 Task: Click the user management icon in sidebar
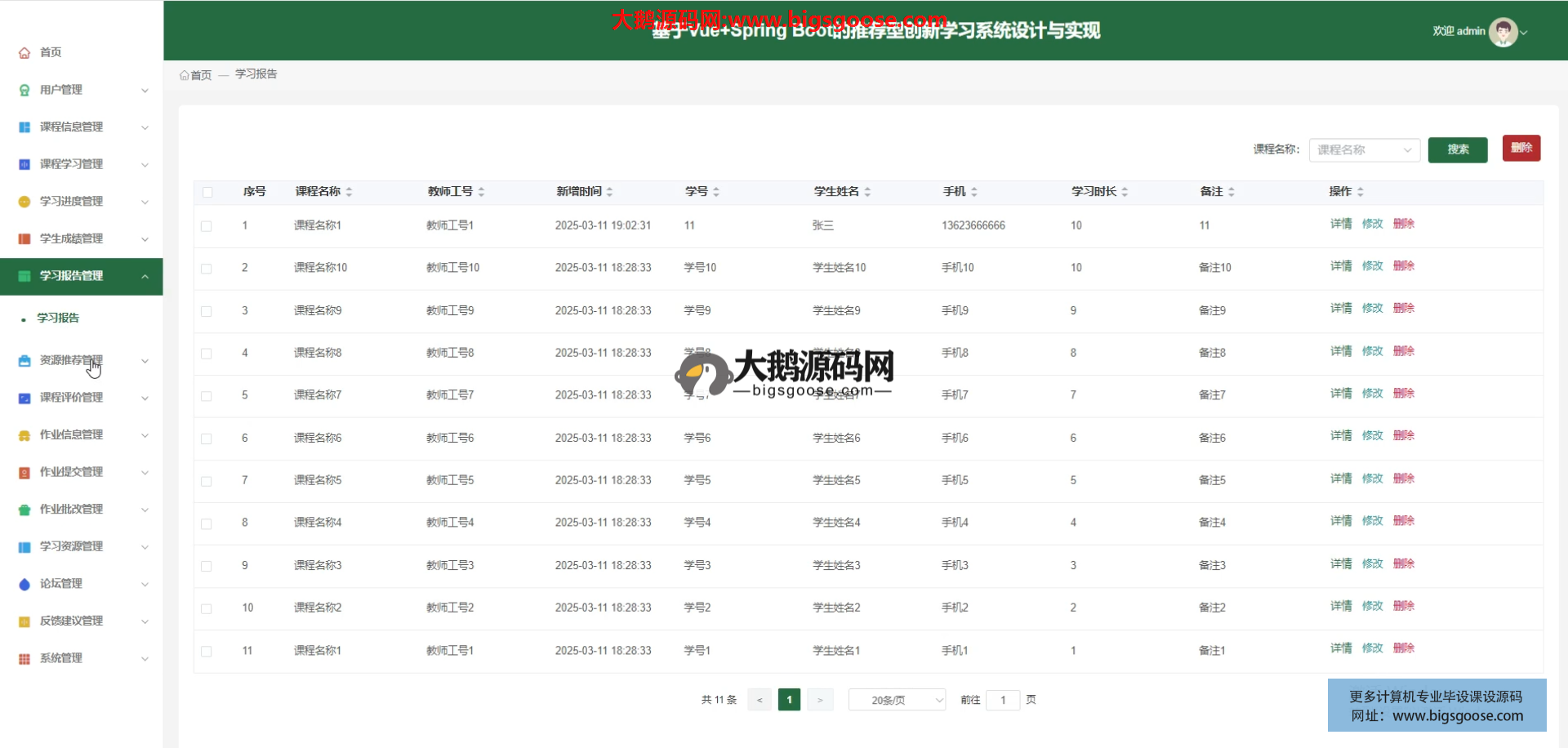pos(24,90)
